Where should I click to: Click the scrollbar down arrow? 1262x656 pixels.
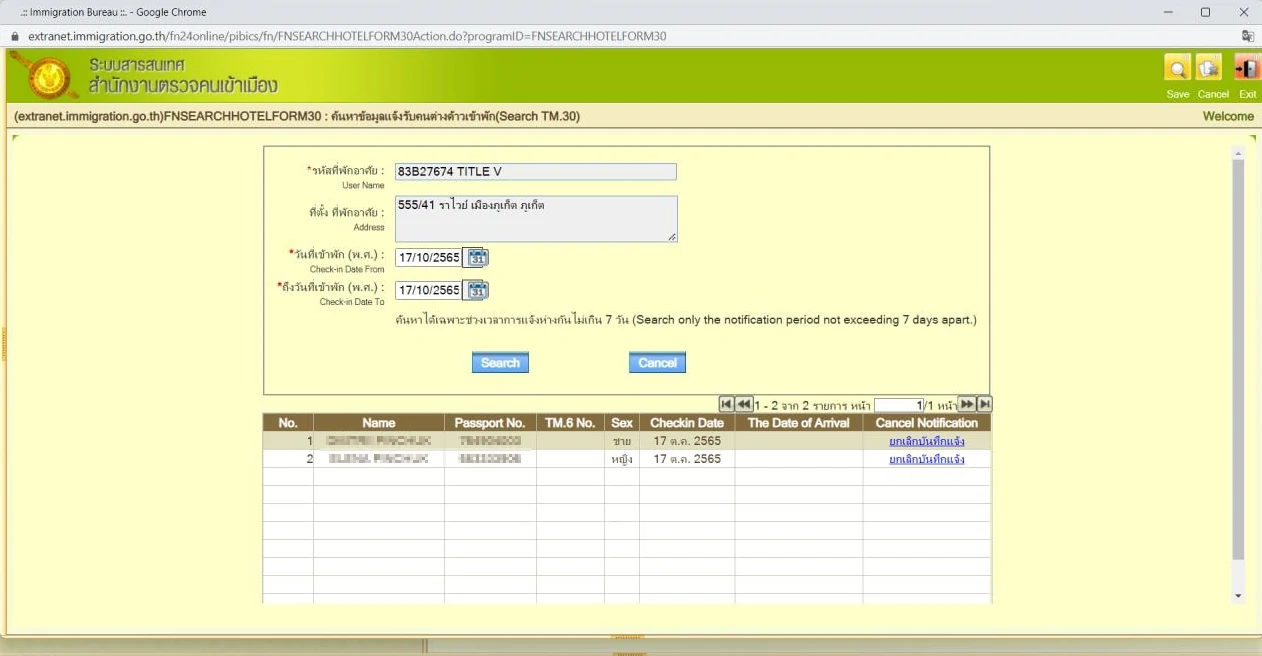tap(1238, 596)
